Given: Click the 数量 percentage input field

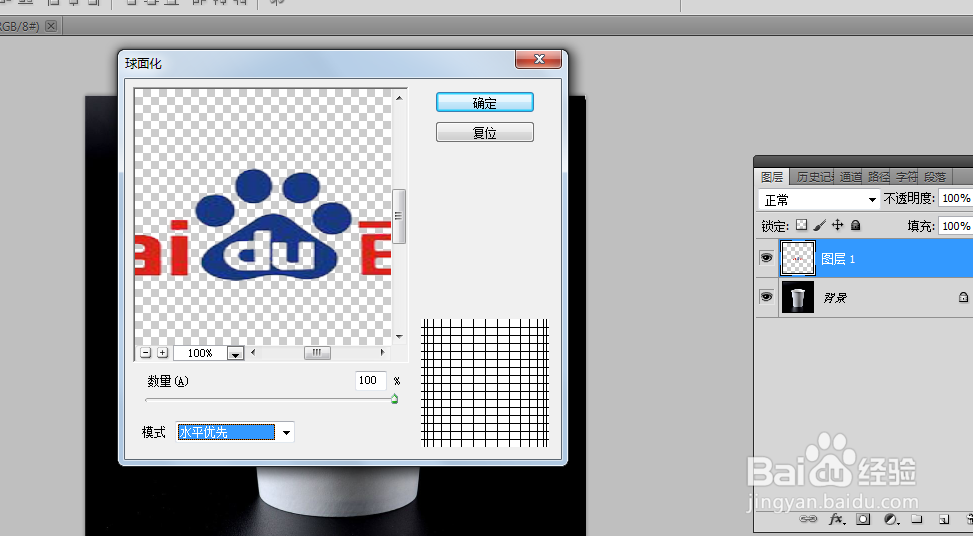Looking at the screenshot, I should (x=370, y=380).
